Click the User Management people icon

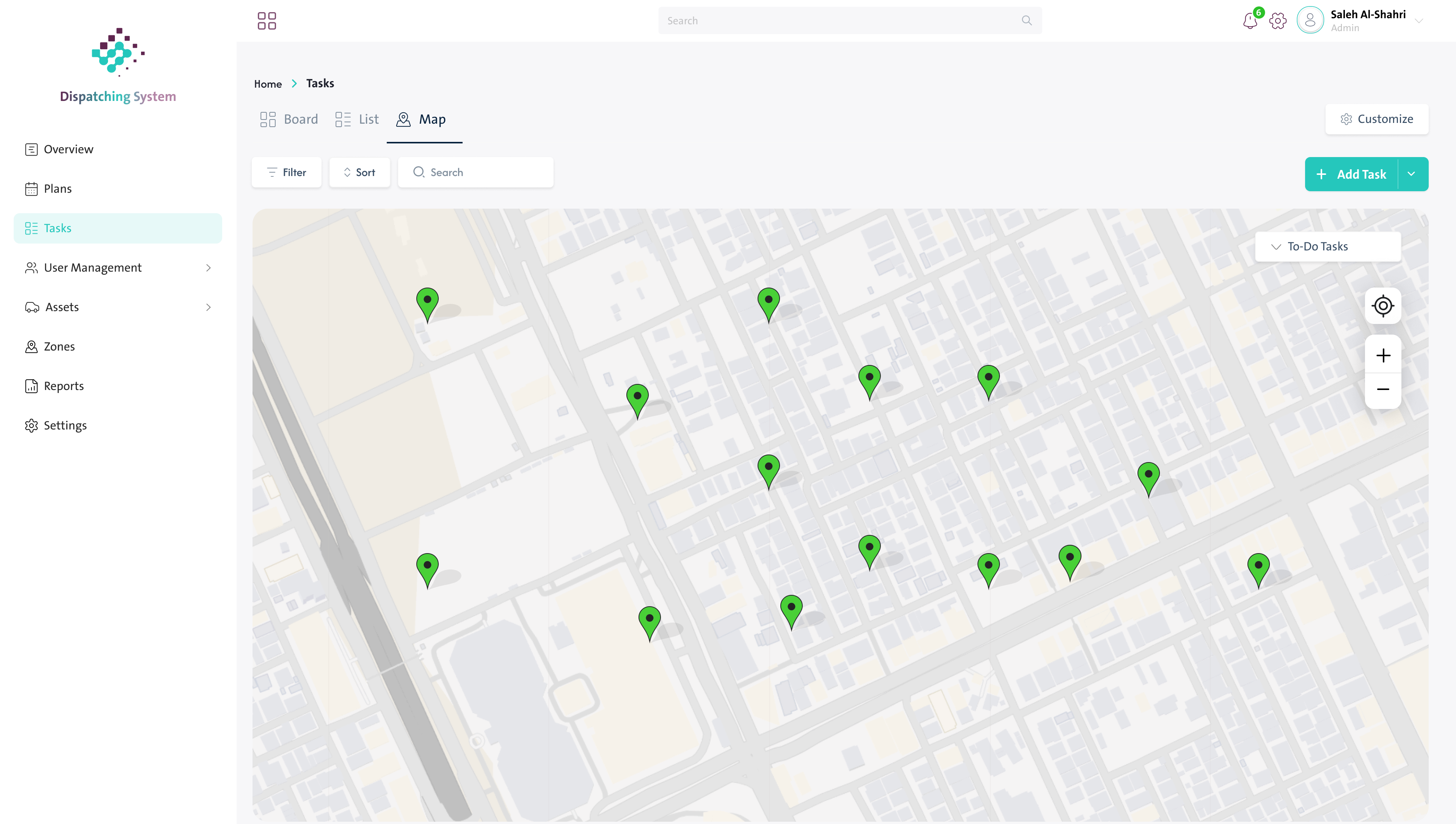[x=32, y=268]
